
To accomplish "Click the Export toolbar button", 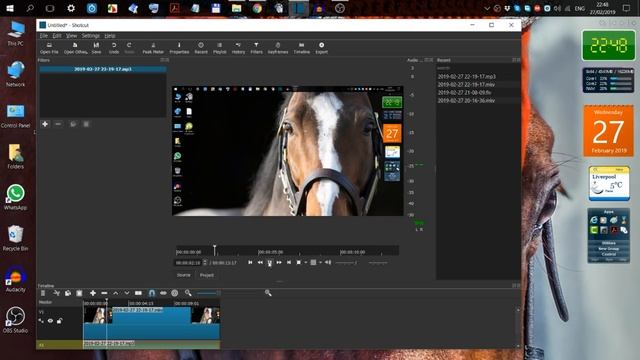I will pos(322,48).
